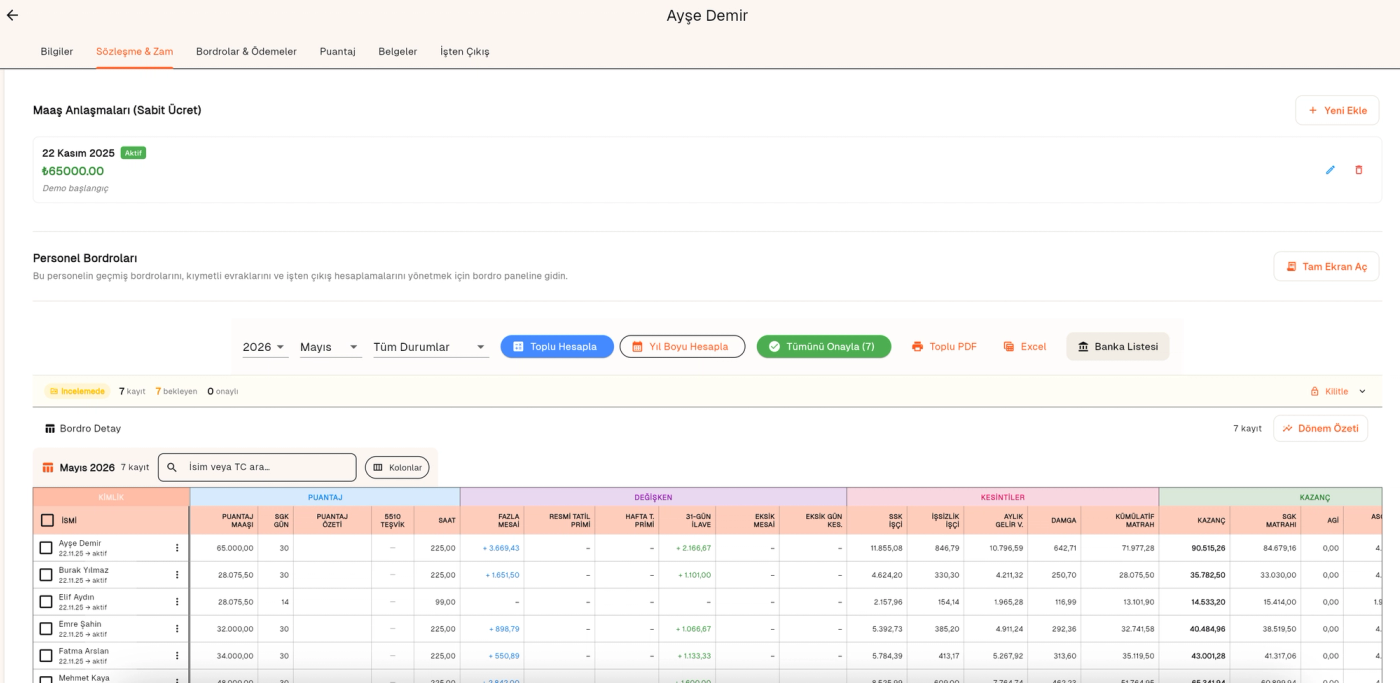Add new salary agreement with Yeni Ekle
Screen dimensions: 1400x683
(x=1337, y=110)
